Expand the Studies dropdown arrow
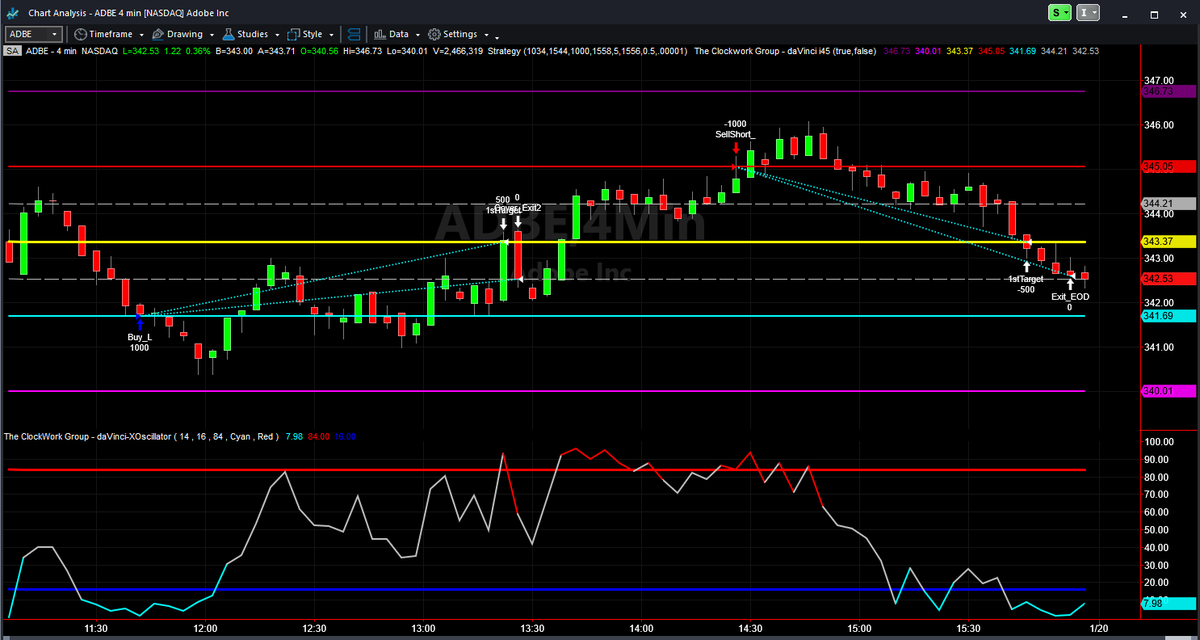 pyautogui.click(x=277, y=34)
